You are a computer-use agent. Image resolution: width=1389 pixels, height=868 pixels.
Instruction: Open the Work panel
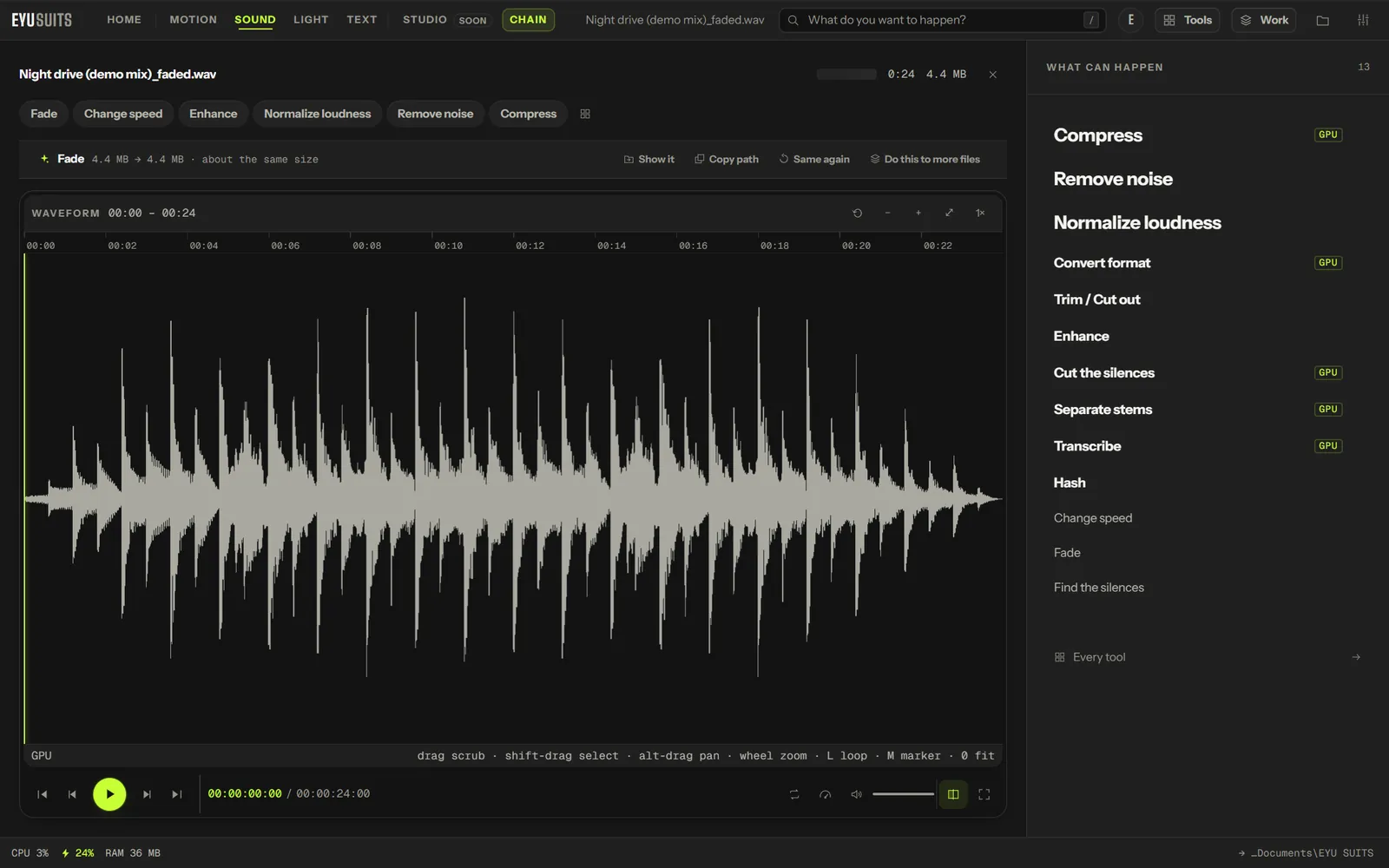[1264, 20]
